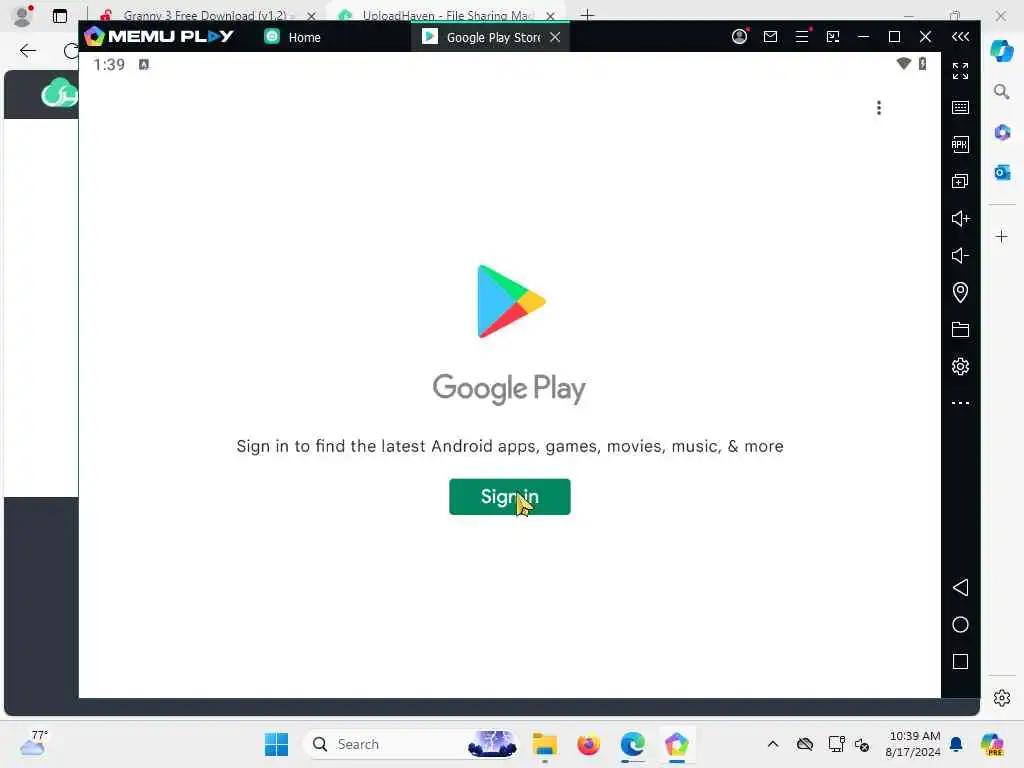
Task: Open a new browser tab
Action: pos(587,15)
